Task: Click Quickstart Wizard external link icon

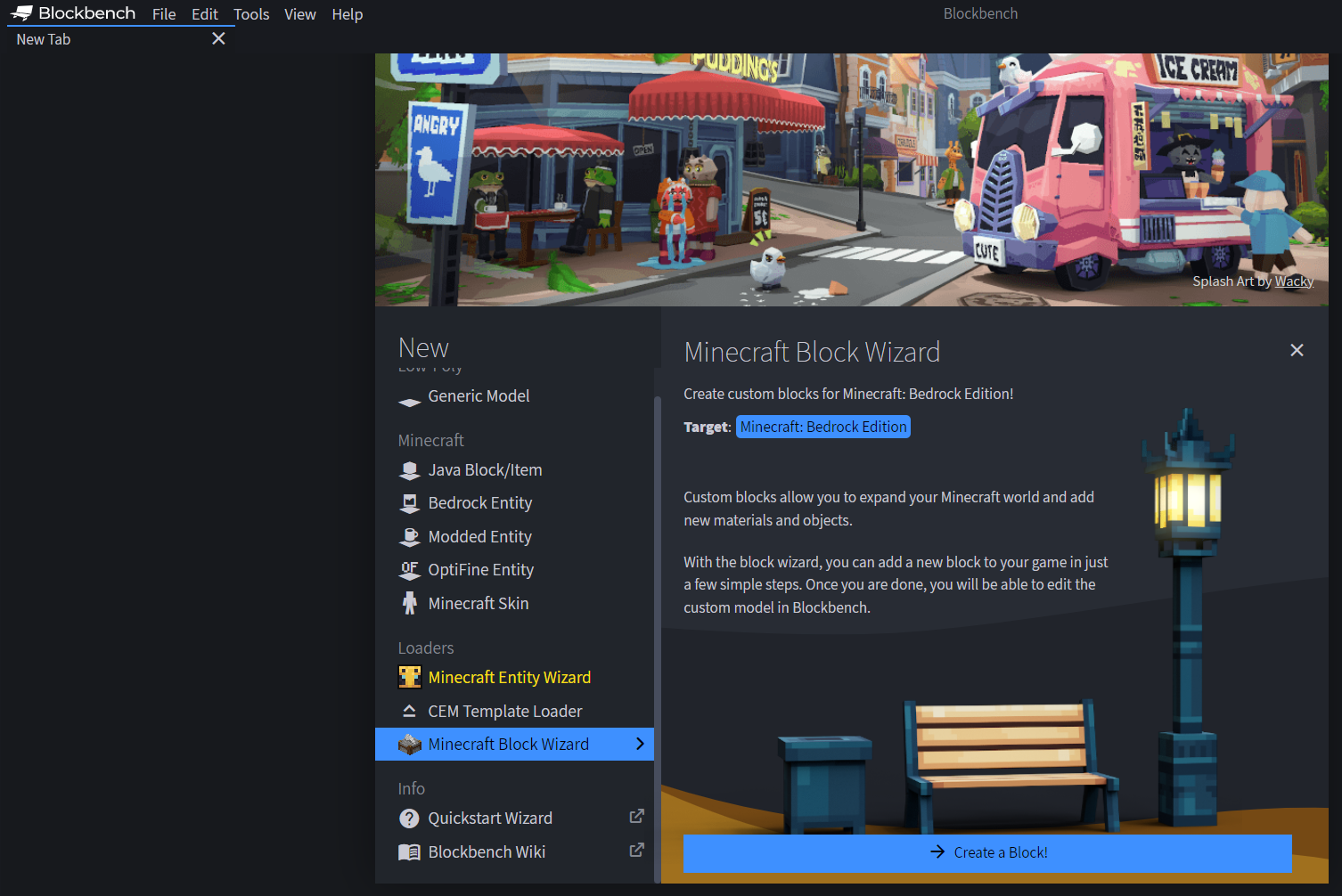Action: coord(636,817)
